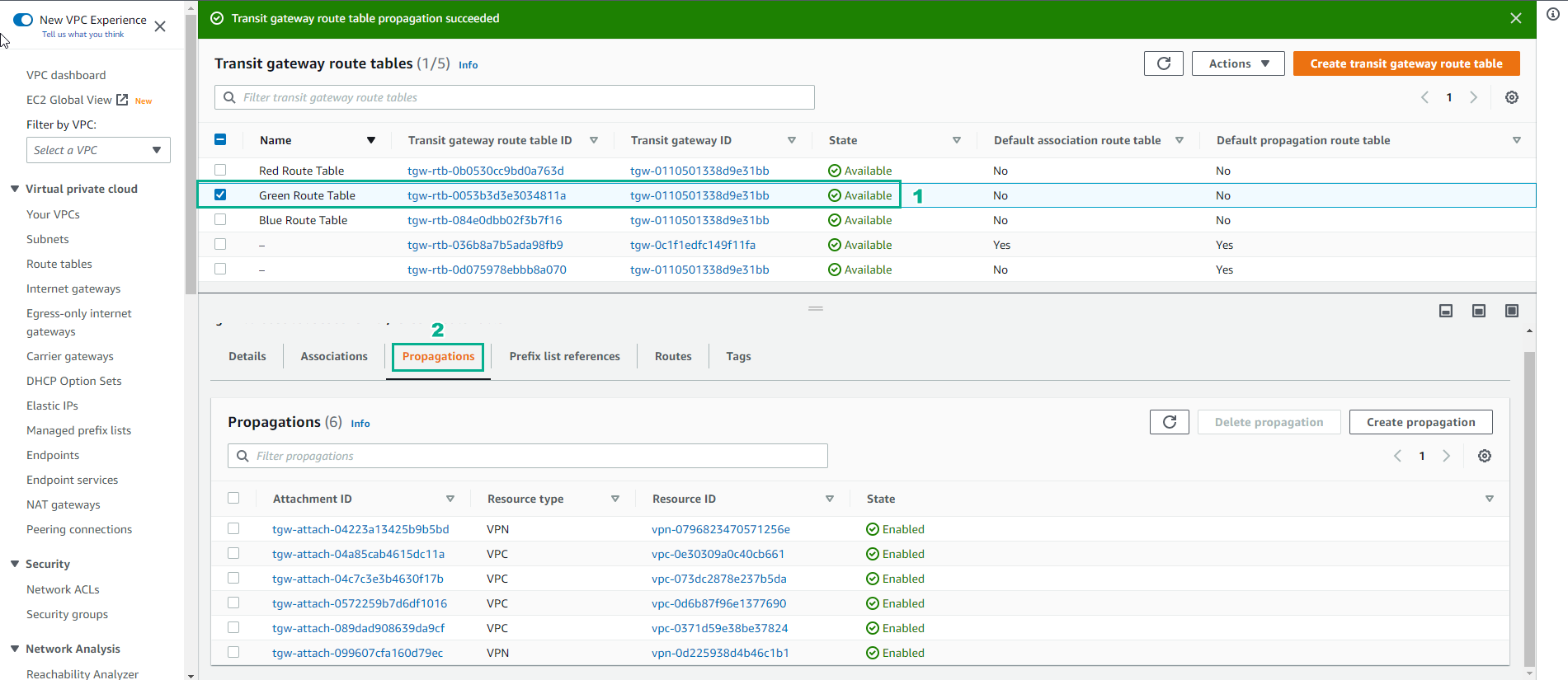The width and height of the screenshot is (1568, 680).
Task: Click the panel resize handle
Action: [816, 308]
